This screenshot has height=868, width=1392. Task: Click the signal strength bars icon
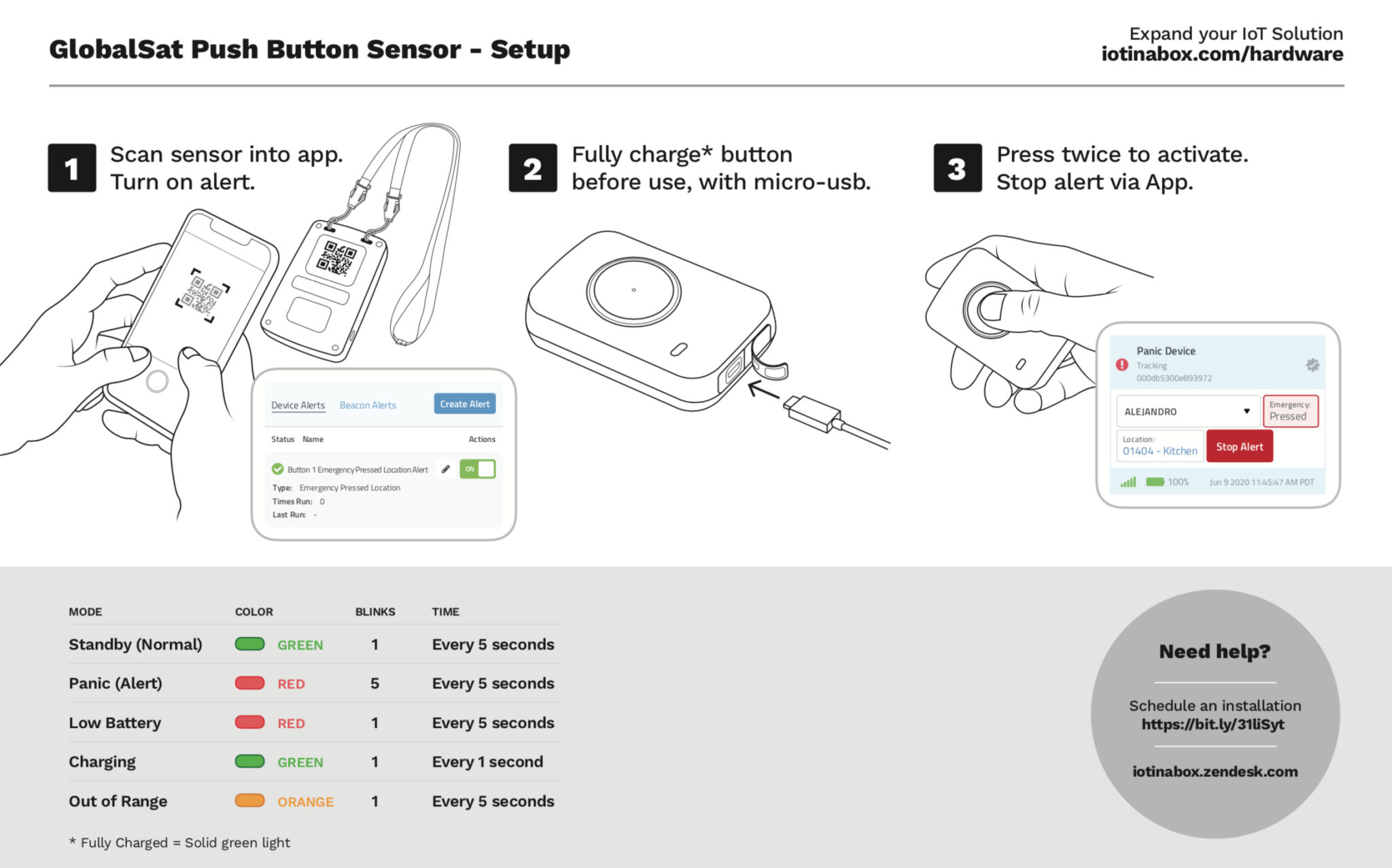click(1128, 482)
